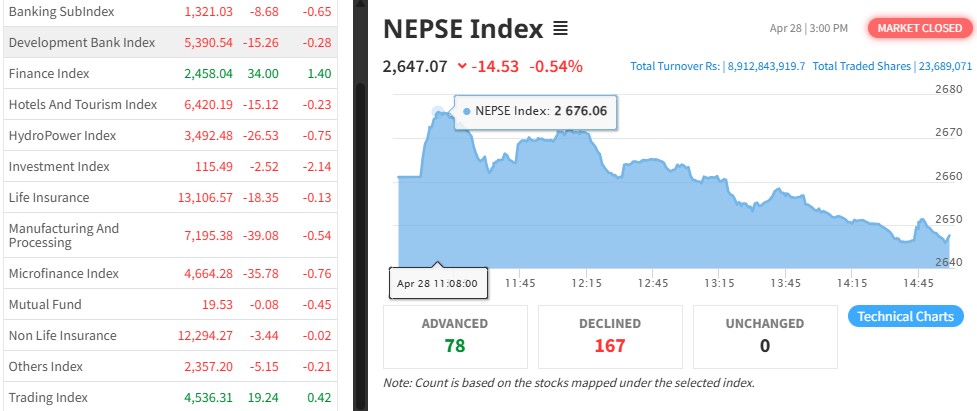Click the blue tooltip dot marker
The width and height of the screenshot is (977, 411).
pos(467,111)
